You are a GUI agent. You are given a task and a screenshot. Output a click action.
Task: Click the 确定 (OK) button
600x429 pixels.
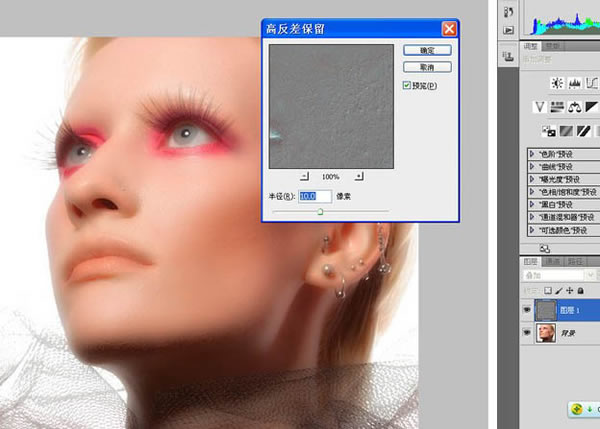click(x=427, y=50)
